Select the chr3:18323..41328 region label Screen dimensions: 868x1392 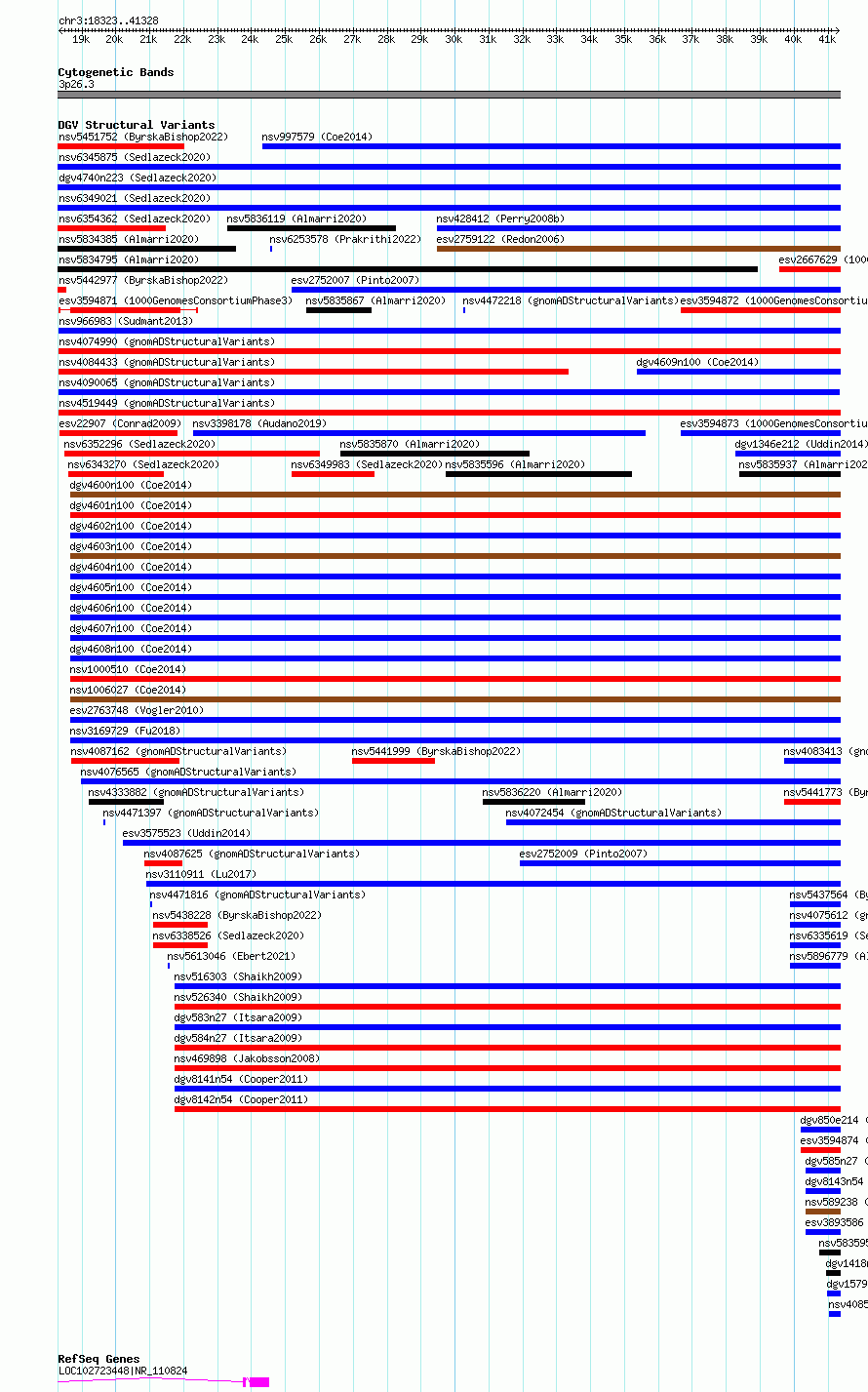[108, 20]
